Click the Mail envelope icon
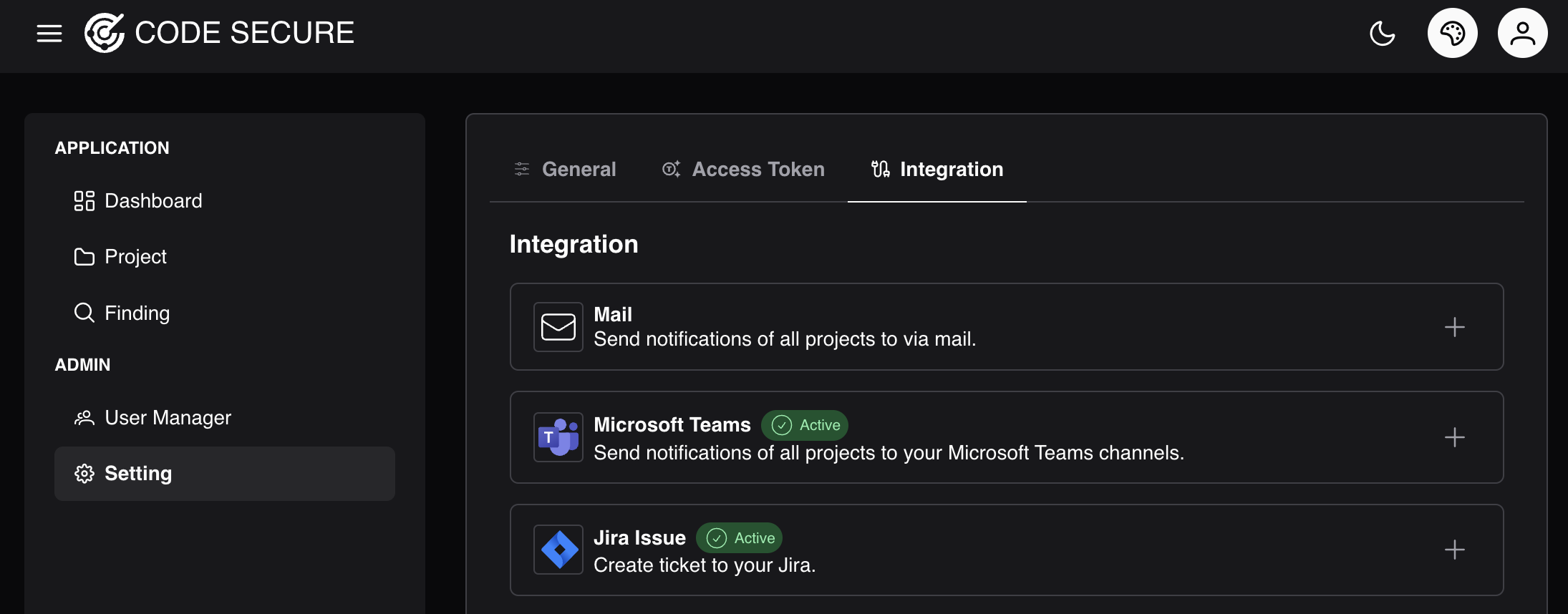The image size is (1568, 614). tap(558, 327)
